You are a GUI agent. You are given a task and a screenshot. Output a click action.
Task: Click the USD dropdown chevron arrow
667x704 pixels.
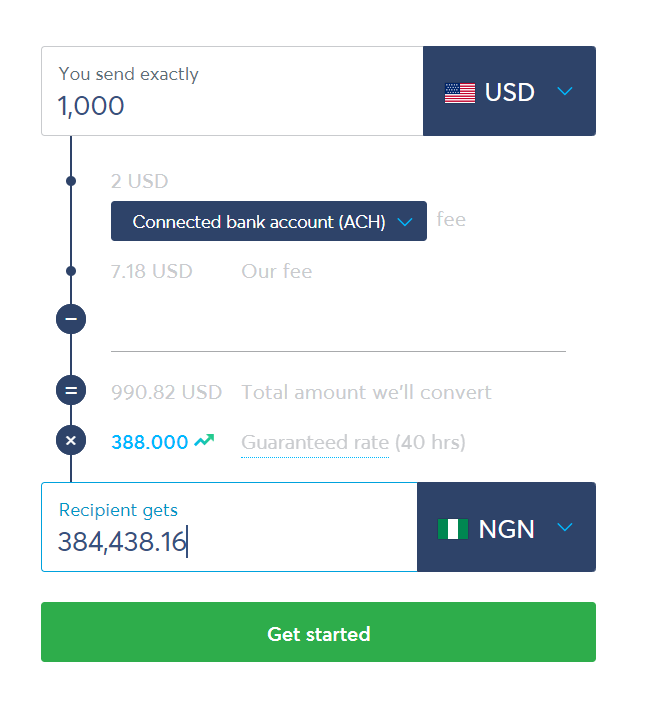(x=565, y=92)
